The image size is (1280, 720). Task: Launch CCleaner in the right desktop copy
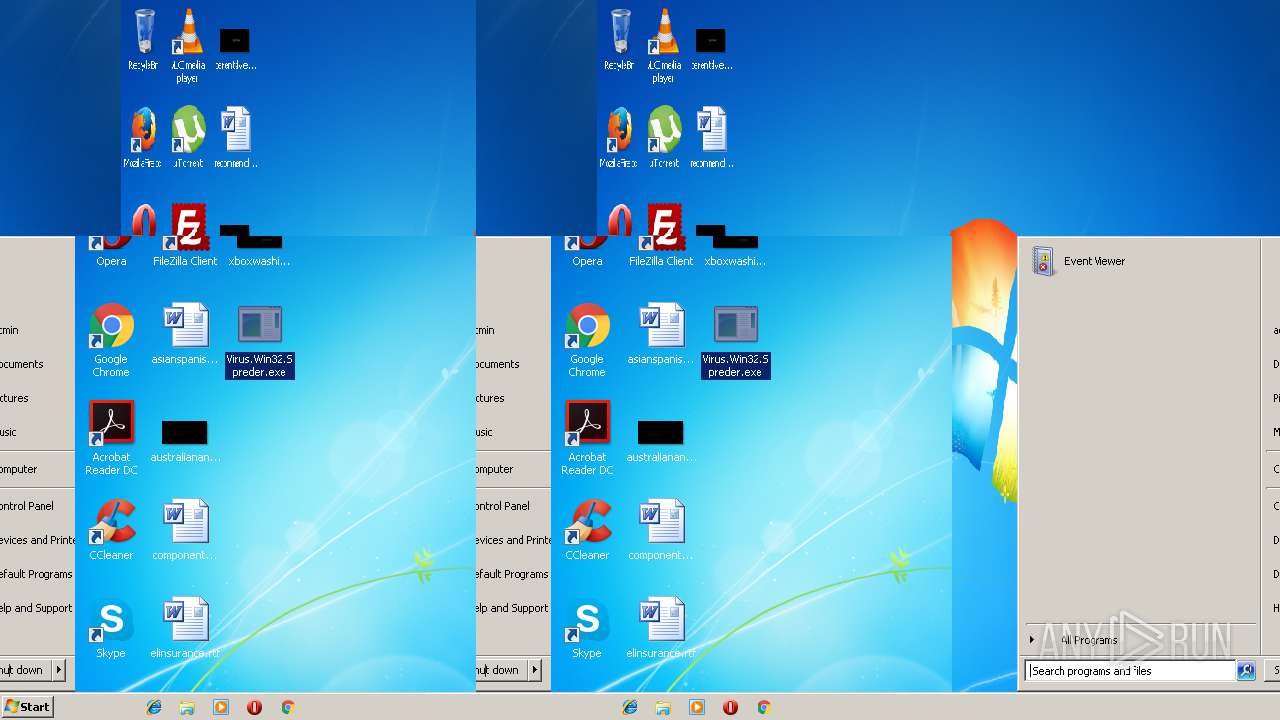click(587, 530)
